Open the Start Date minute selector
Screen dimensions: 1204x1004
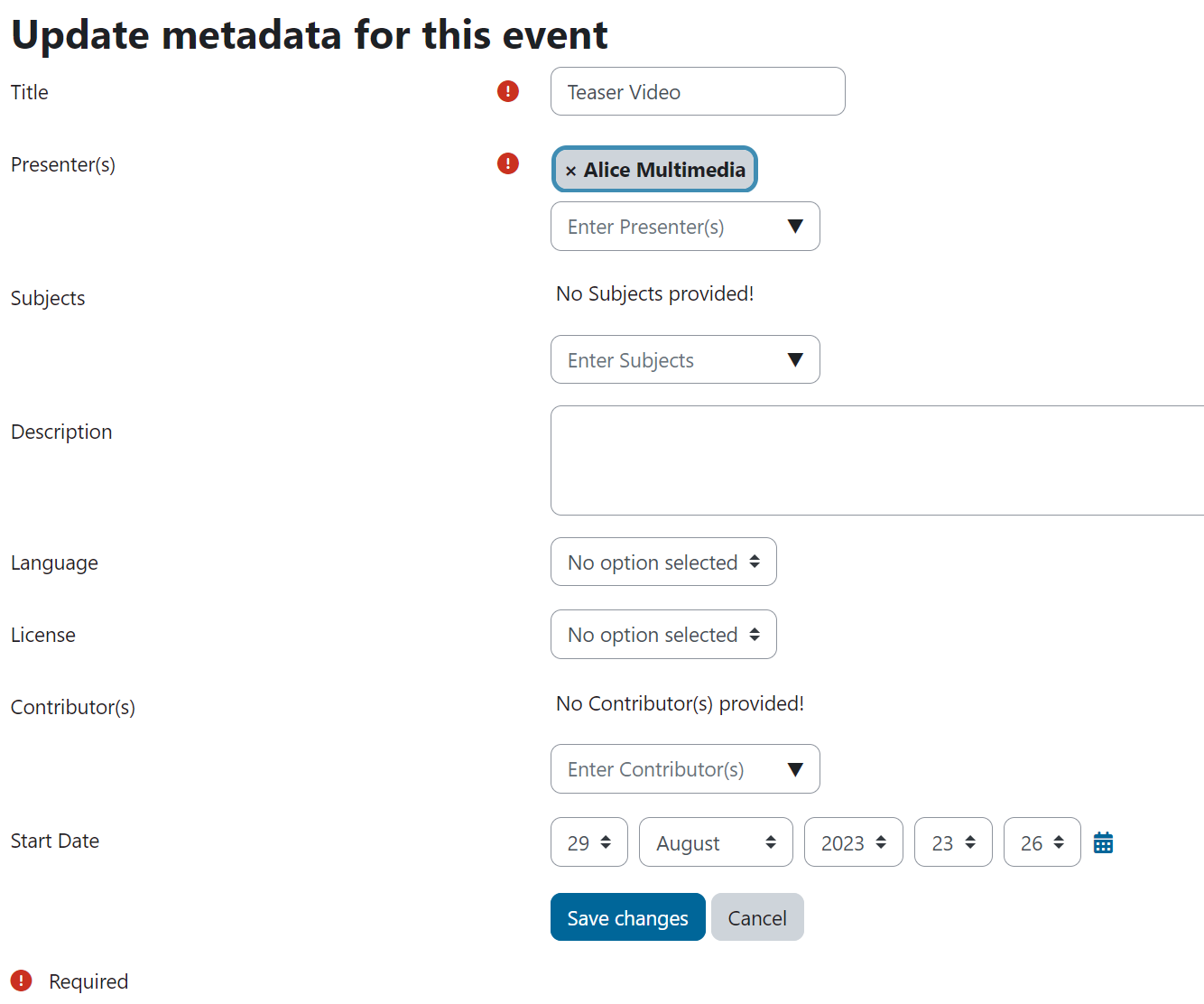(x=1042, y=842)
